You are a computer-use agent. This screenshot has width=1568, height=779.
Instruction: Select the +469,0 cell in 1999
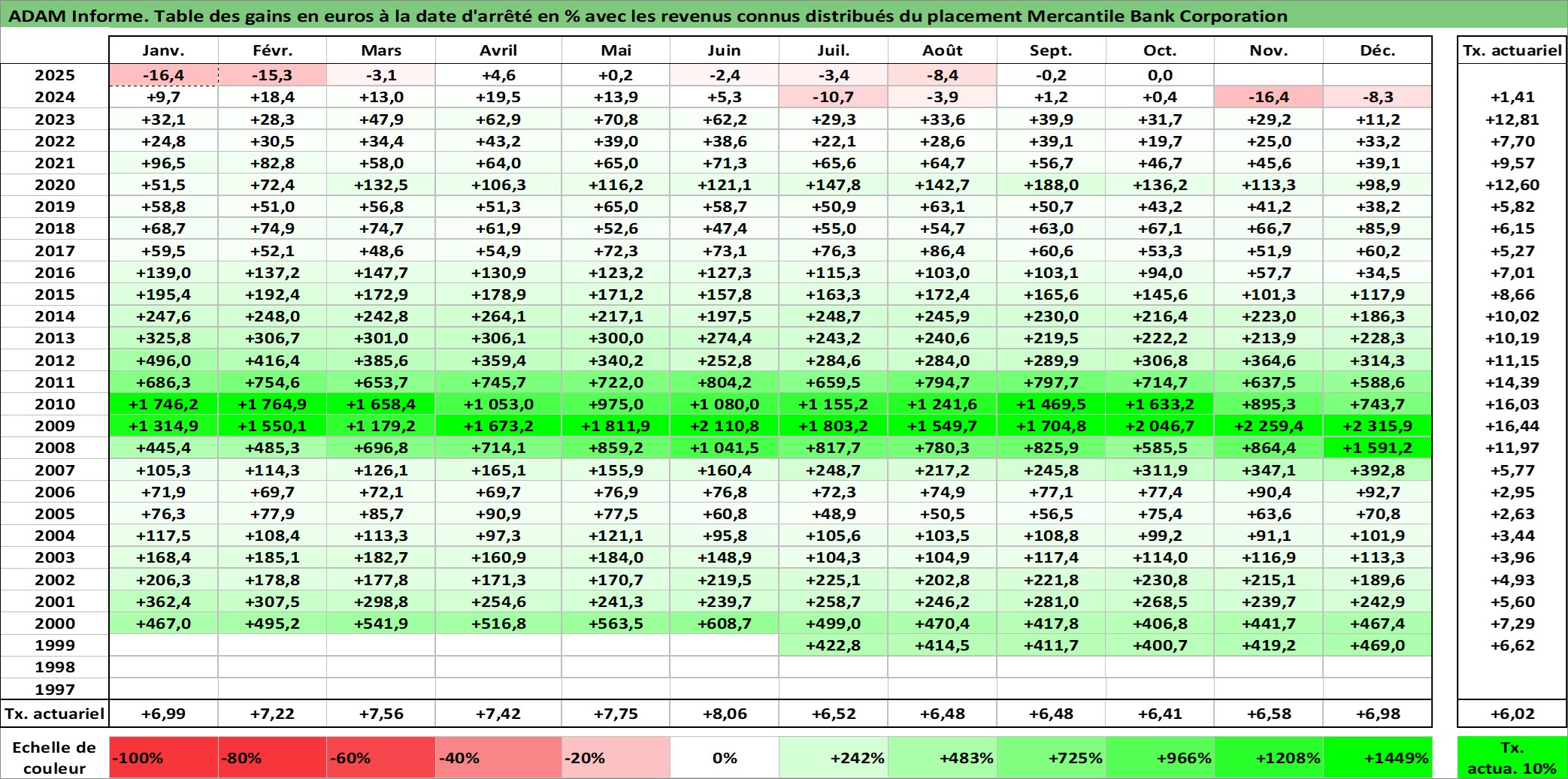click(x=1378, y=645)
